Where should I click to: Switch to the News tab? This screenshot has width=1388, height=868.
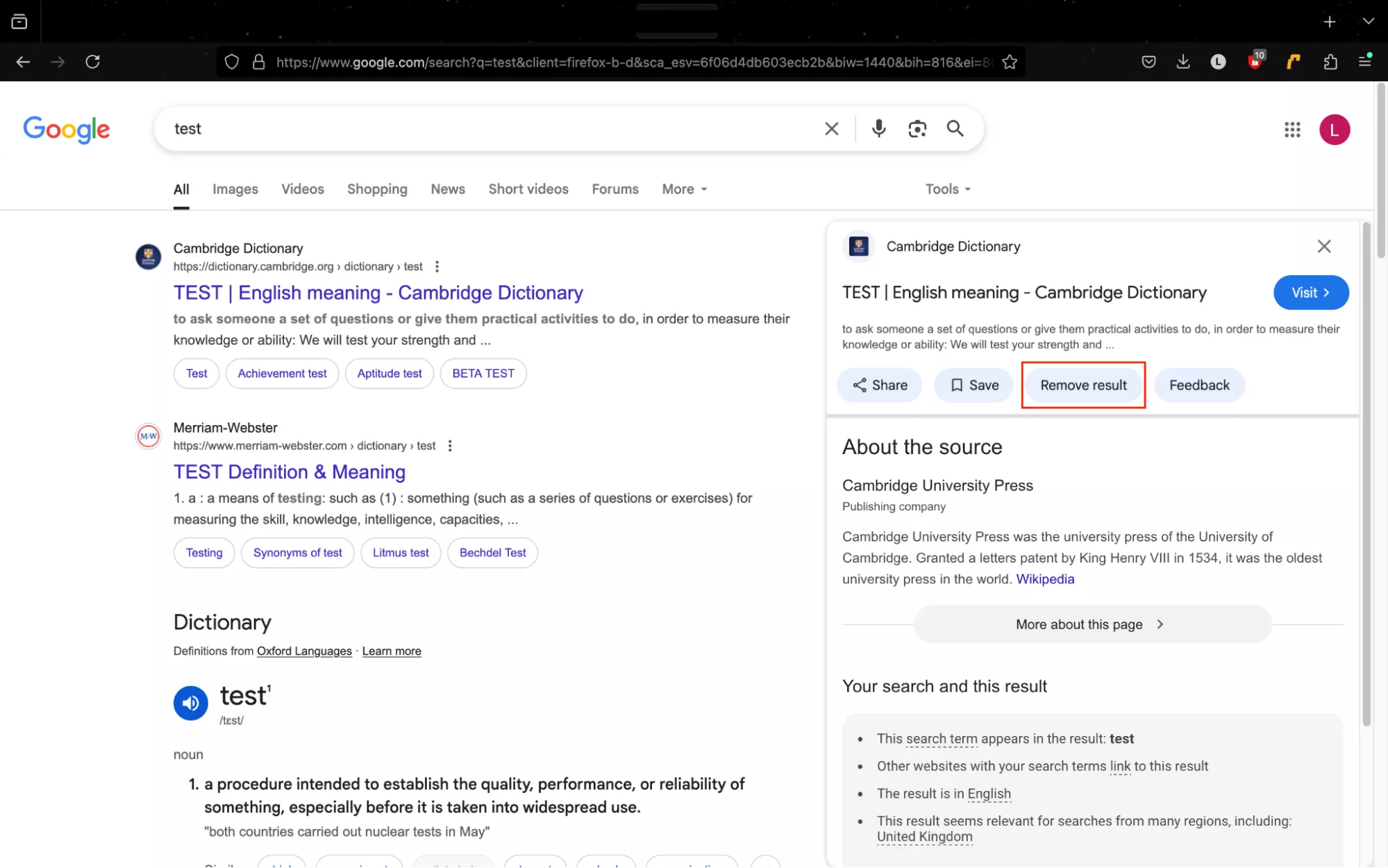[447, 189]
